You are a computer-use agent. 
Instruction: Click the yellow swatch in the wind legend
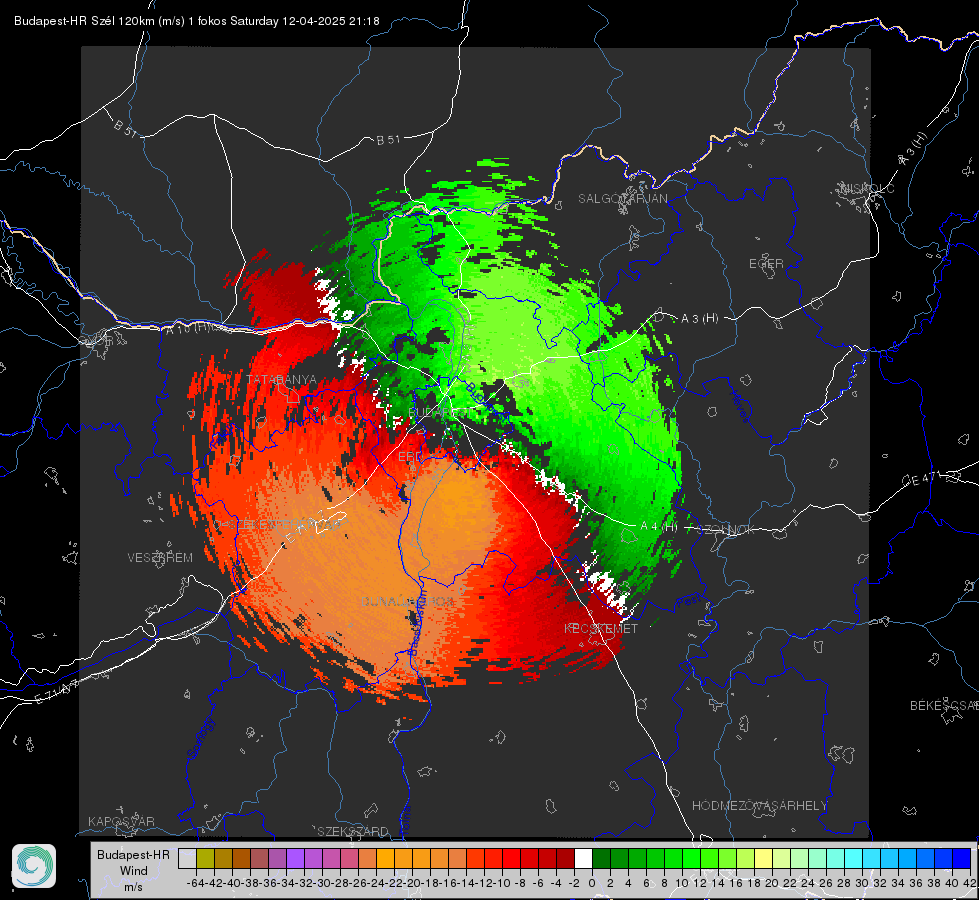(x=764, y=858)
